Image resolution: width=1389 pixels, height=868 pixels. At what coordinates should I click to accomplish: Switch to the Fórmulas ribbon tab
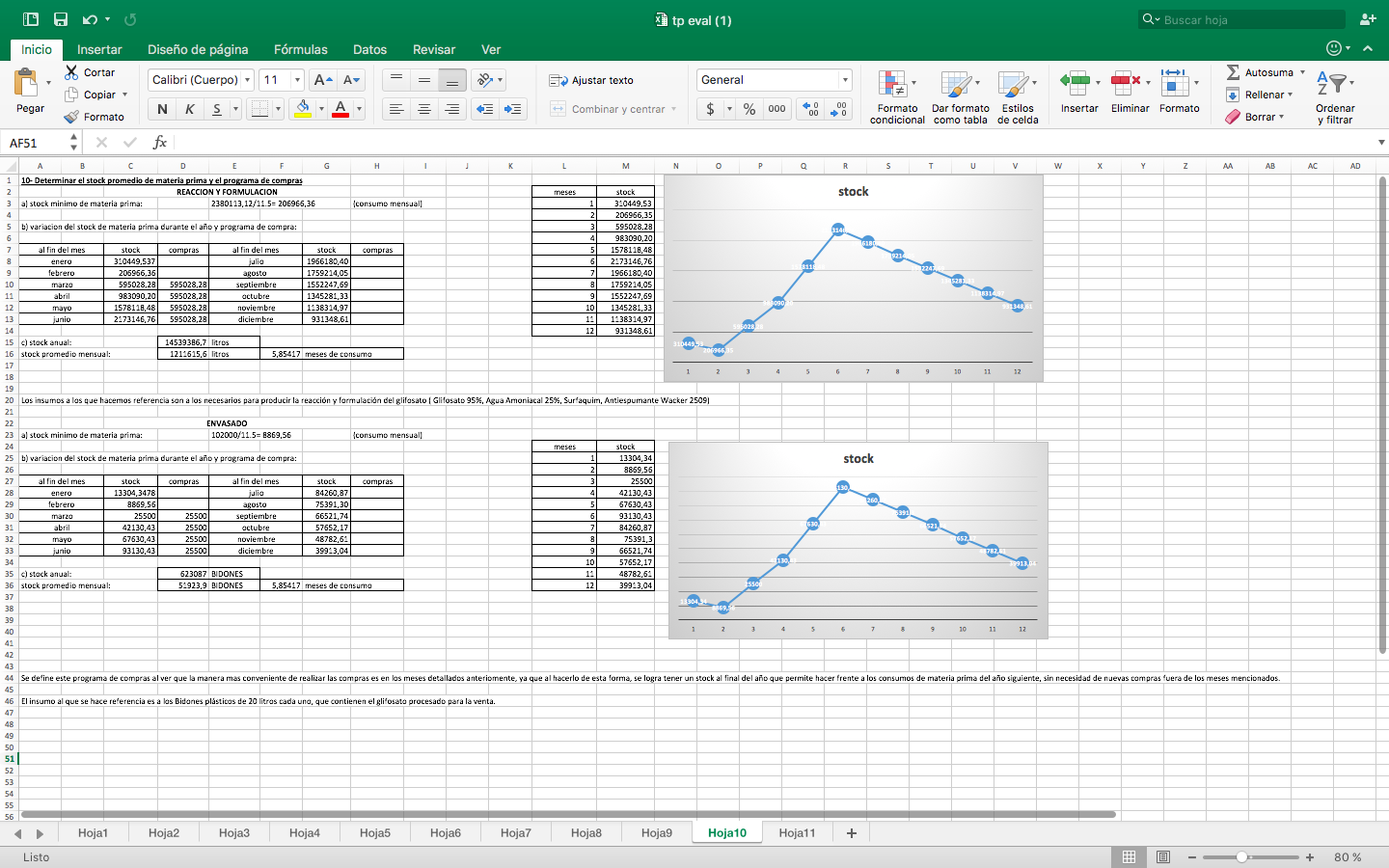pyautogui.click(x=300, y=49)
